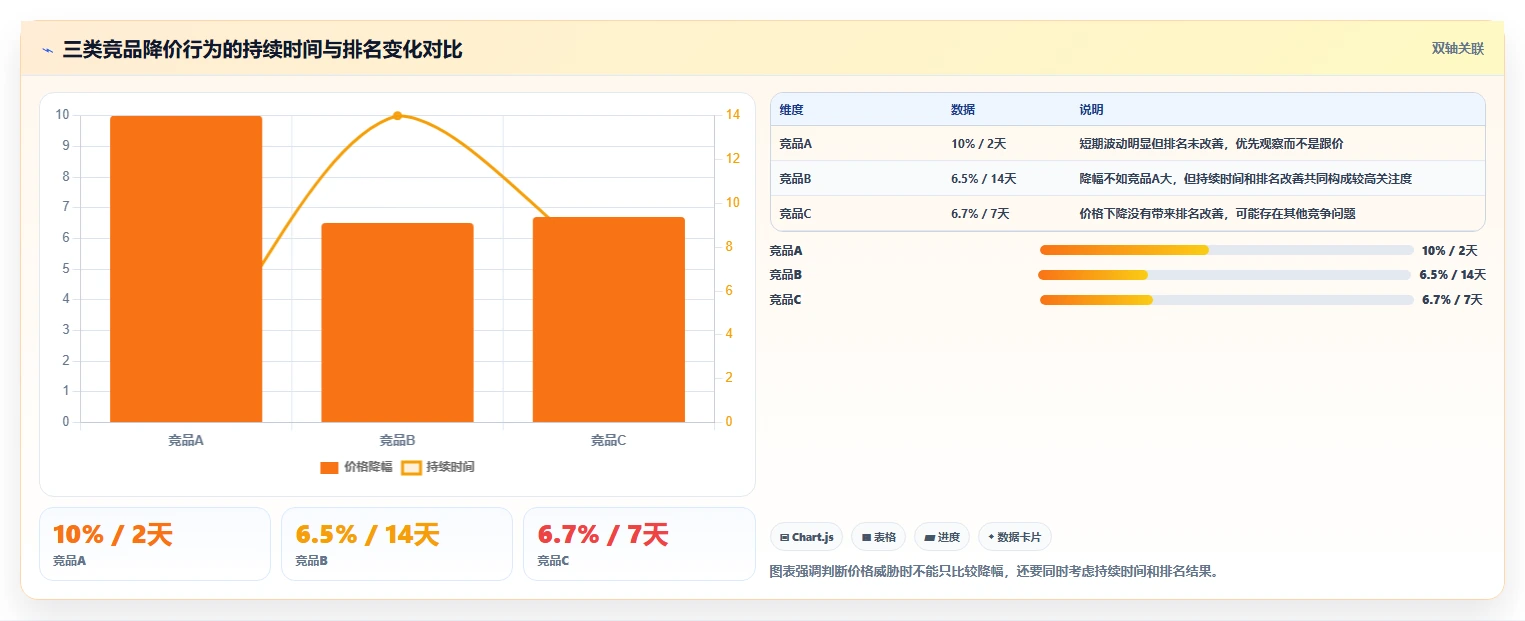
Task: Click the 竞品A x-axis label
Action: [x=186, y=440]
